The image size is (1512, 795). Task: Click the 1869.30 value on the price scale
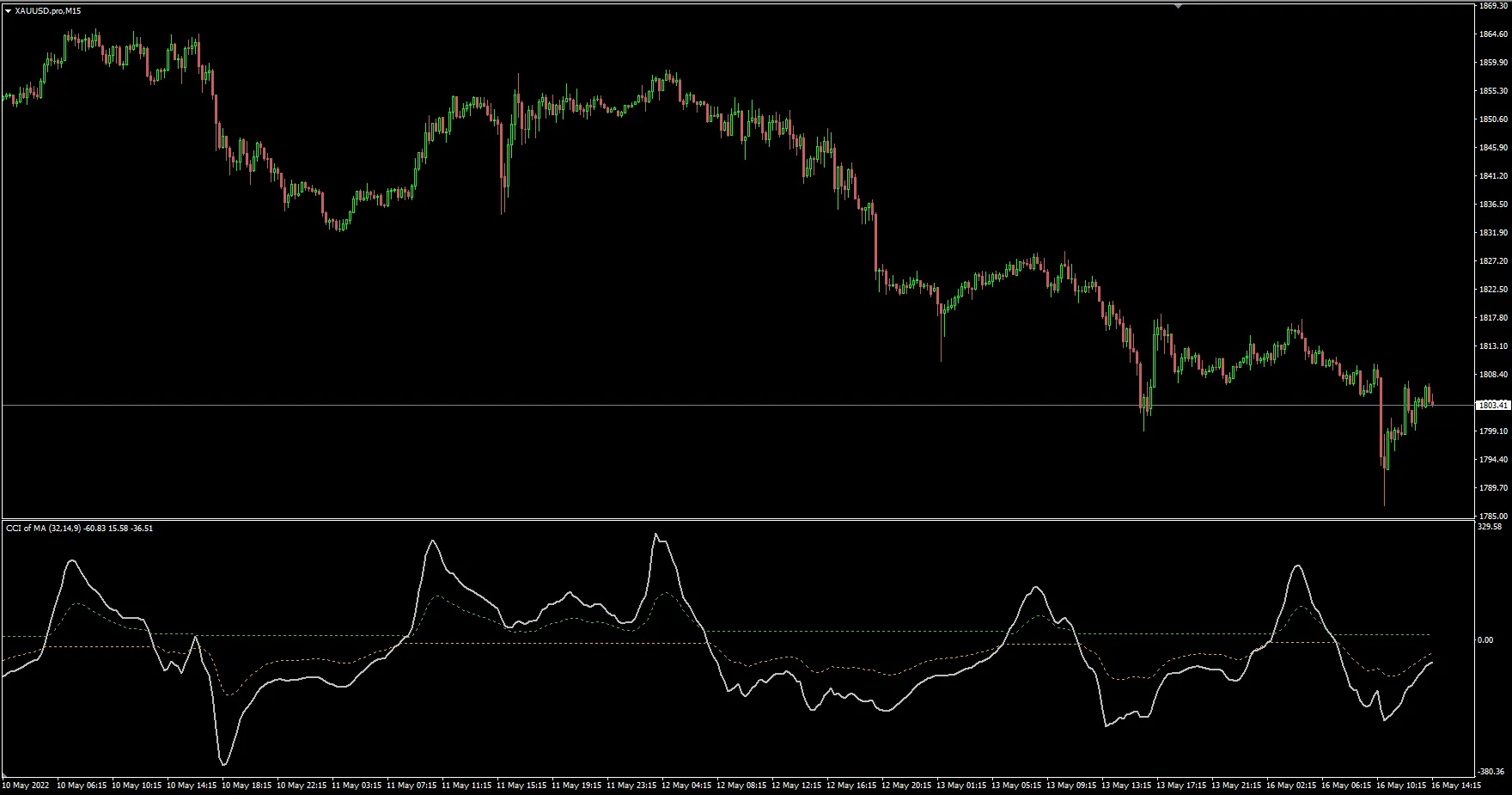(x=1496, y=4)
